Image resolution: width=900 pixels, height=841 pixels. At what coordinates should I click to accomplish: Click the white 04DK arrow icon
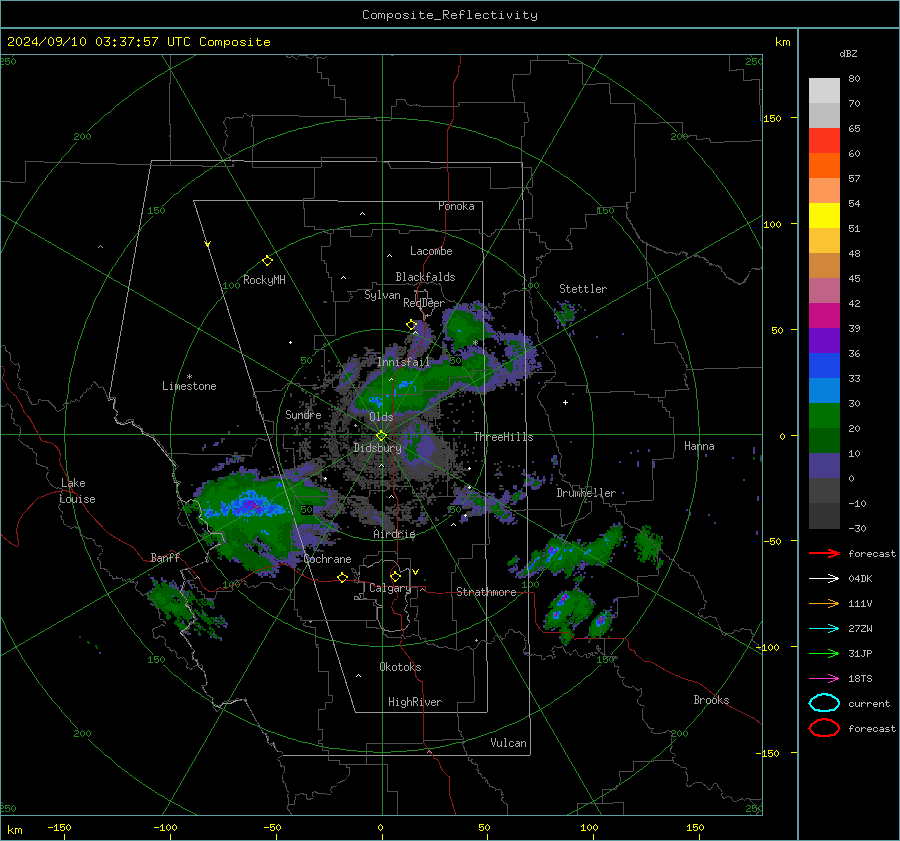pos(824,578)
